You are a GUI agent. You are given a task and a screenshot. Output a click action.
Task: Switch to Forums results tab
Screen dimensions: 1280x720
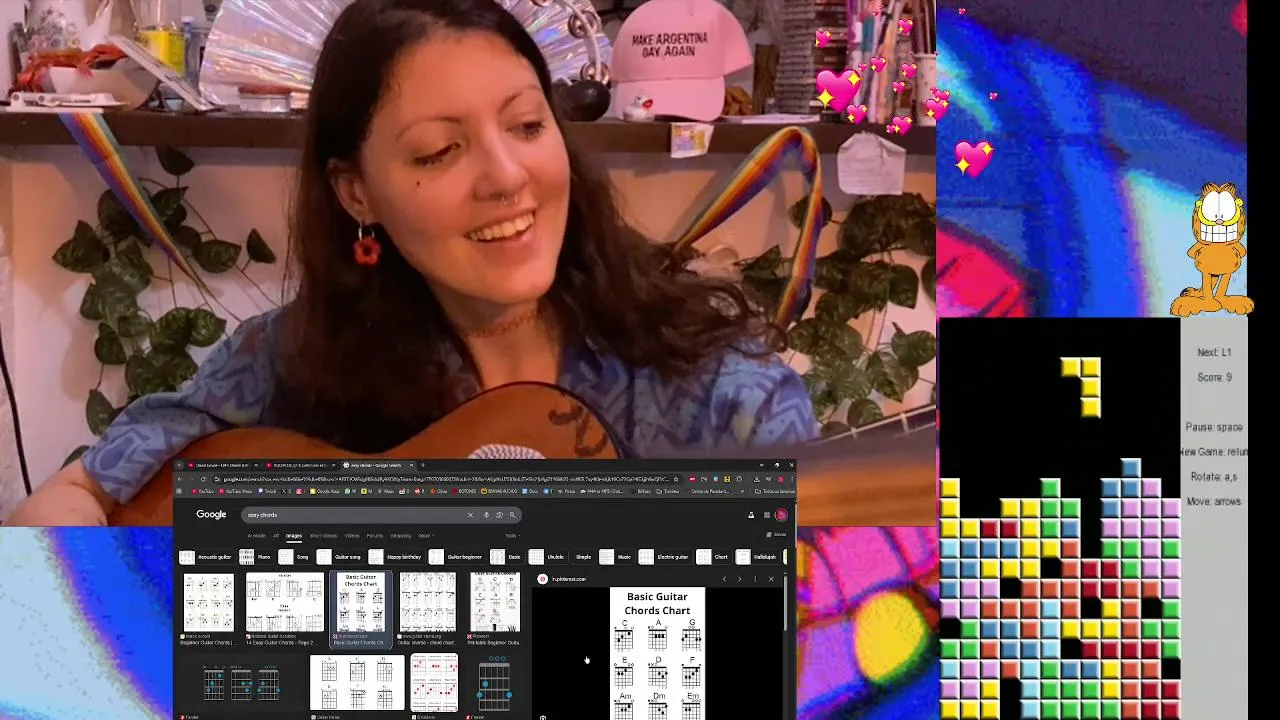pyautogui.click(x=375, y=535)
